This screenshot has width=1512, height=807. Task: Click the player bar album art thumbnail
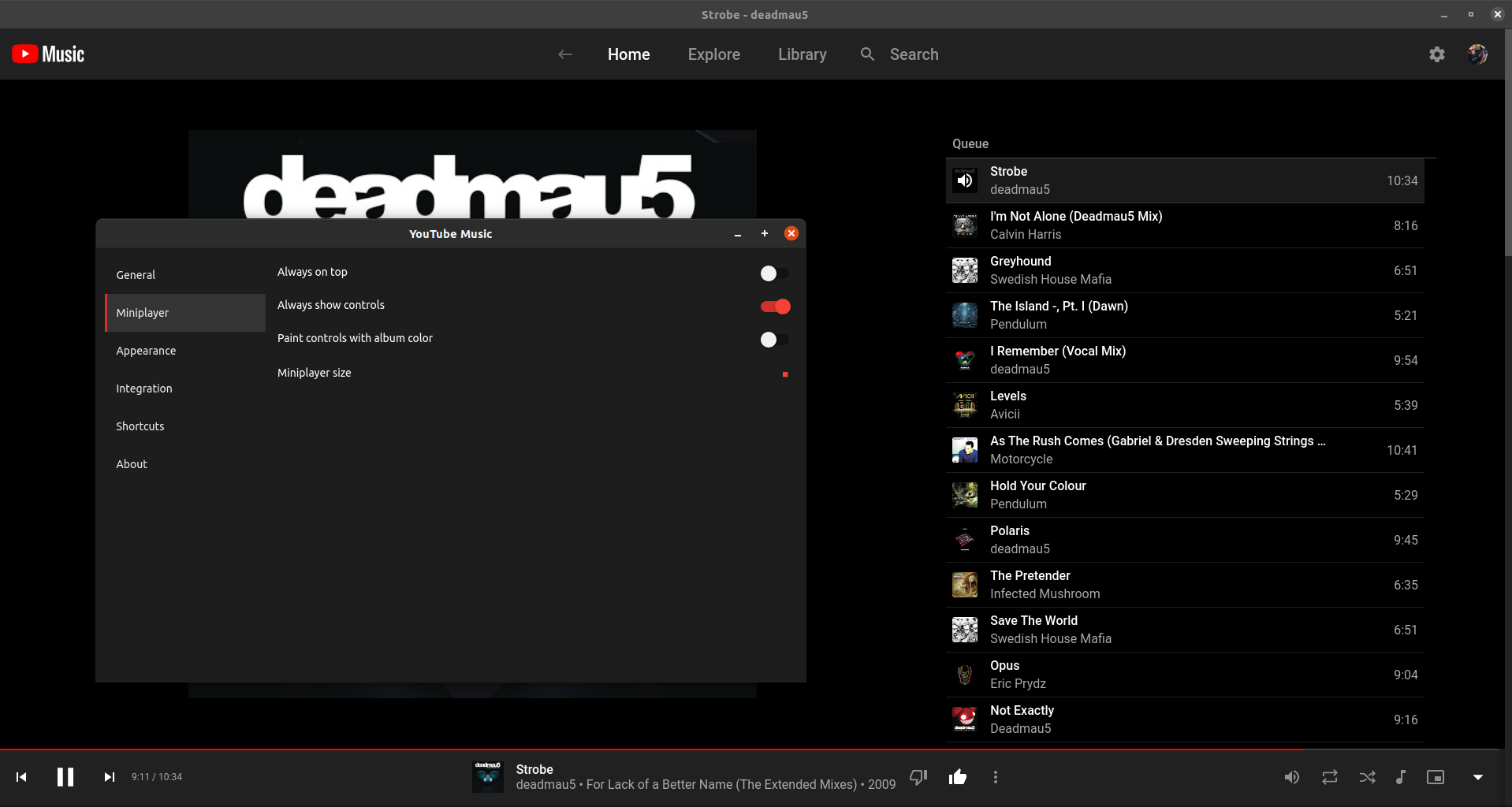click(x=488, y=777)
